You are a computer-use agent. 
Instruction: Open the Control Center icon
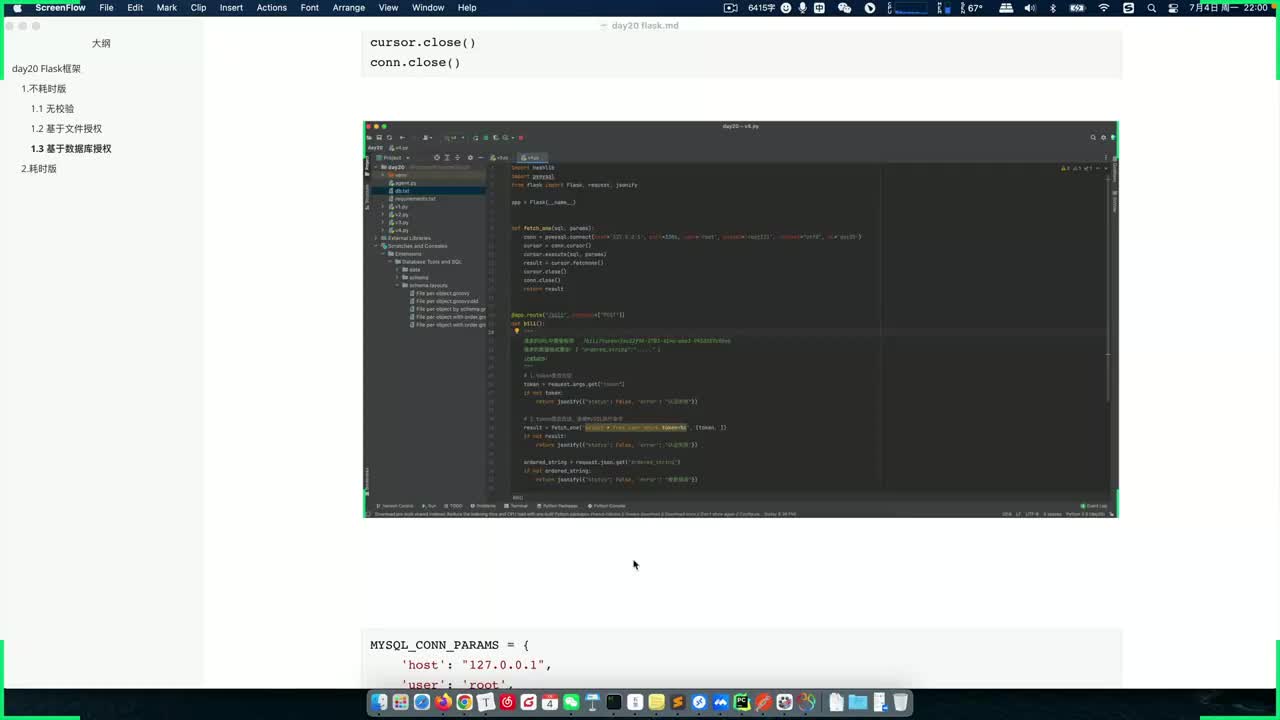click(1172, 7)
